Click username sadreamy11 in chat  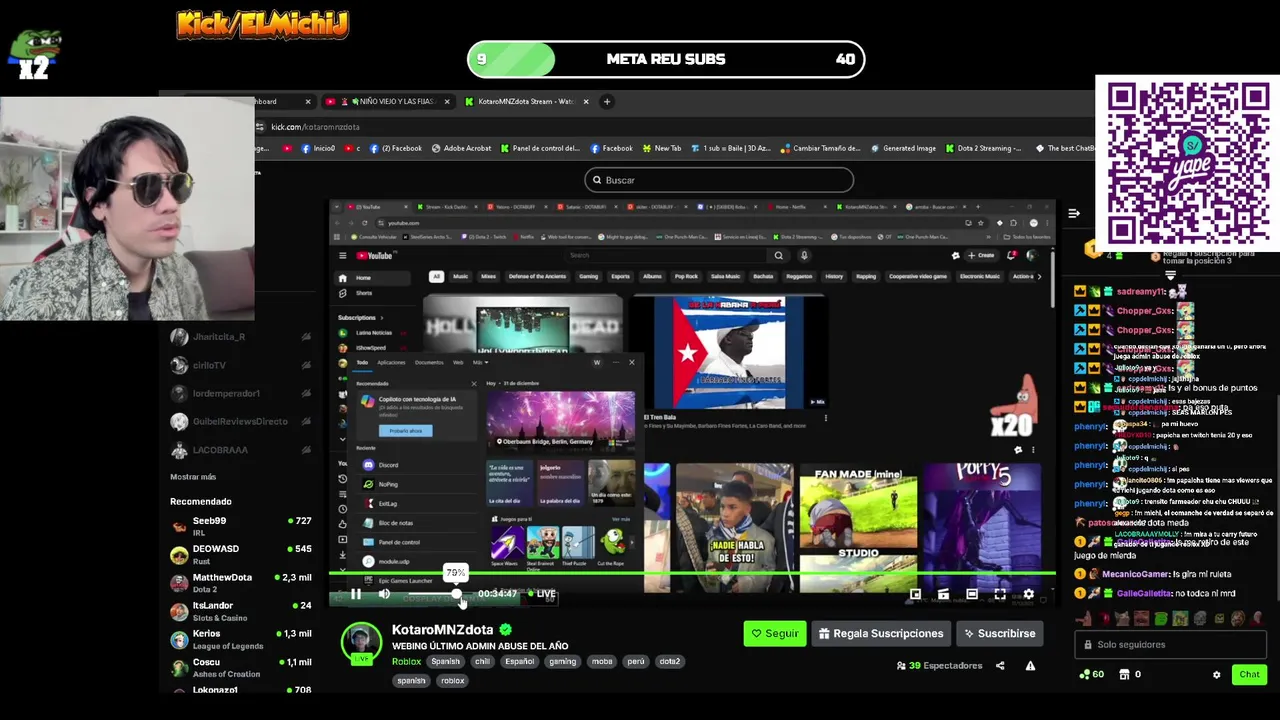point(1141,291)
